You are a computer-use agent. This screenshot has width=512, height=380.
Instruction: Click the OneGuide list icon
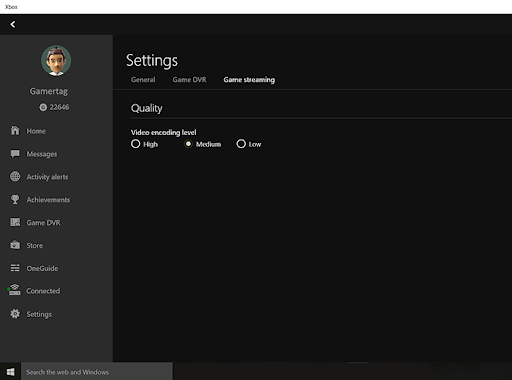coord(15,268)
